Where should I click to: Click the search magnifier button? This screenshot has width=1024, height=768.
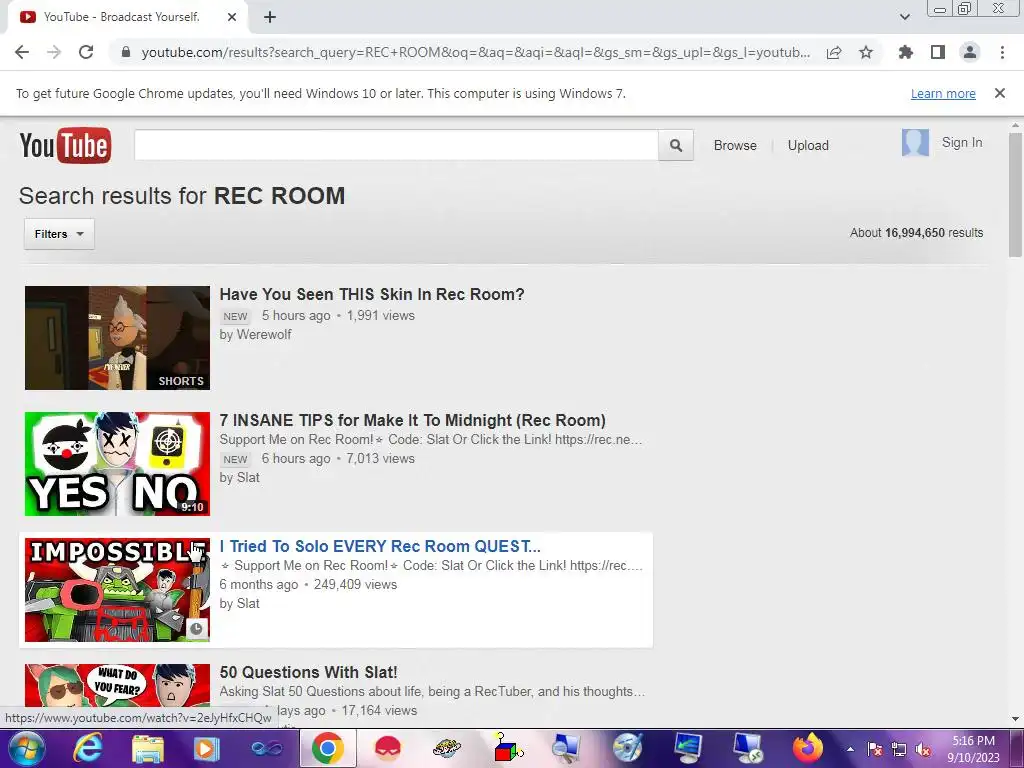click(676, 145)
